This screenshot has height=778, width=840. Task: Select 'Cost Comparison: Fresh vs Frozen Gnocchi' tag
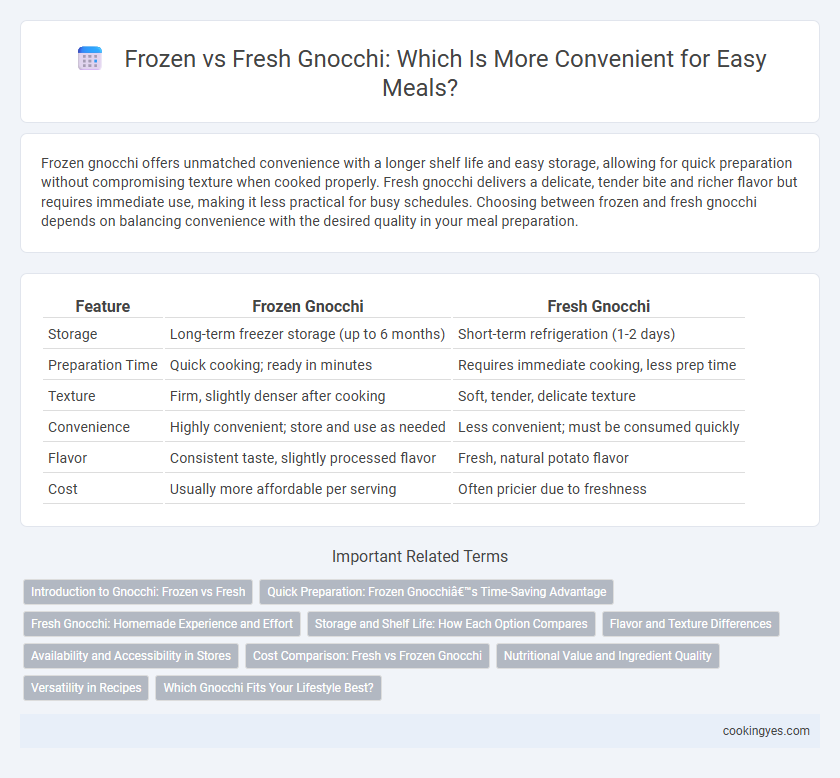click(367, 656)
